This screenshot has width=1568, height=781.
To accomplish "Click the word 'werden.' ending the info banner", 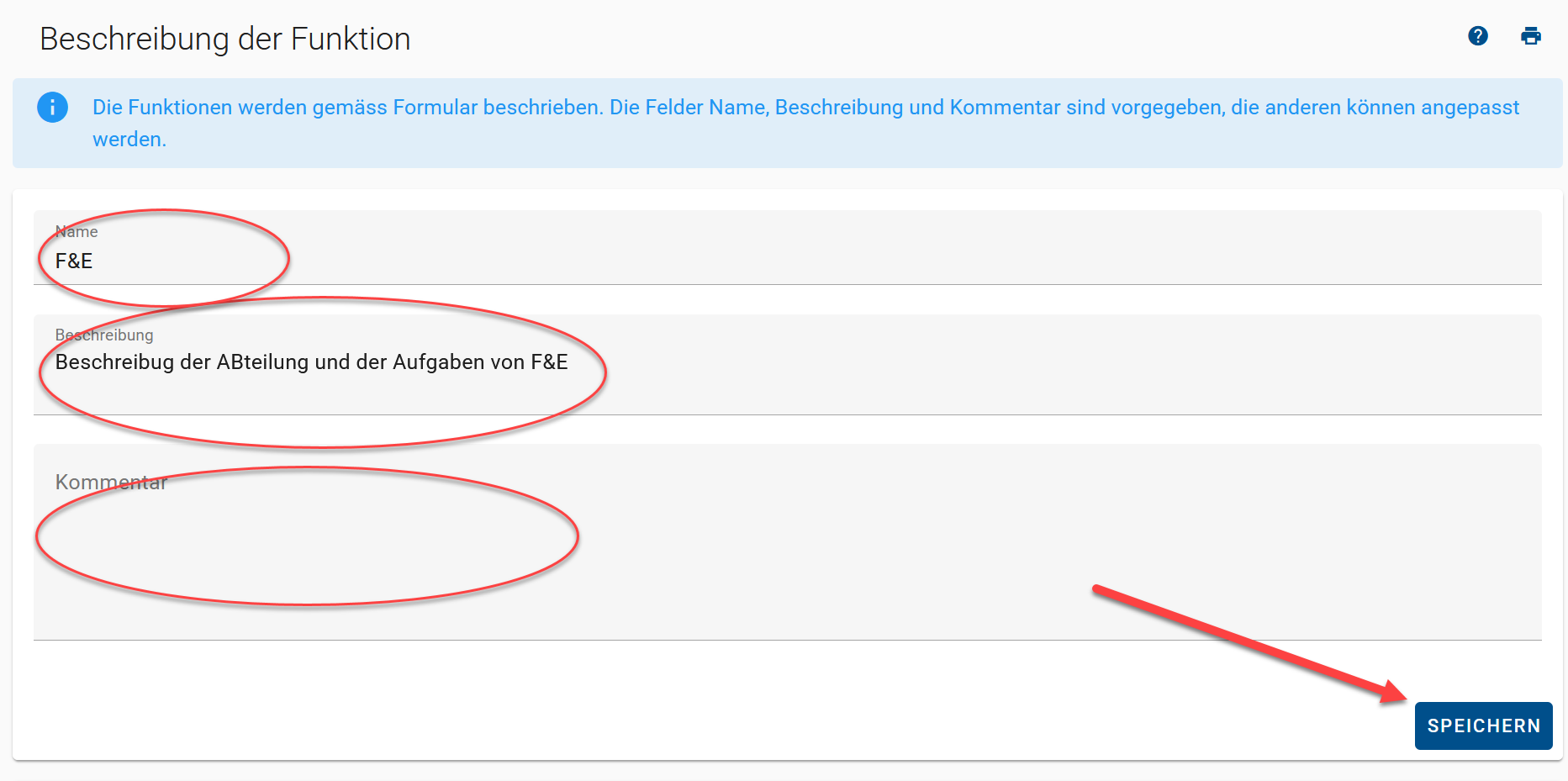I will tap(129, 140).
